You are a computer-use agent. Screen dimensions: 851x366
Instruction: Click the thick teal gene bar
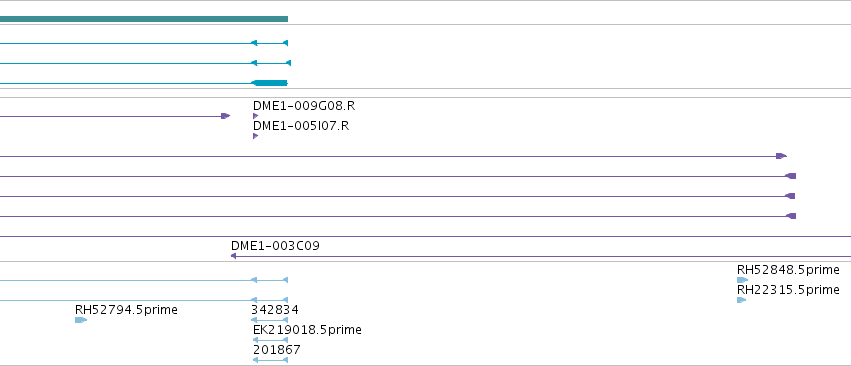coord(144,19)
